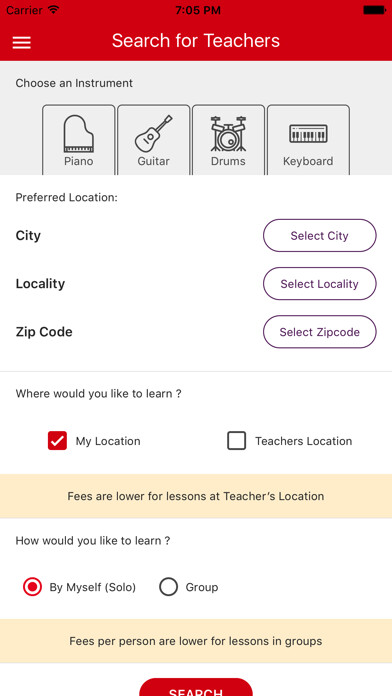Open the Select Locality dropdown

click(x=320, y=284)
